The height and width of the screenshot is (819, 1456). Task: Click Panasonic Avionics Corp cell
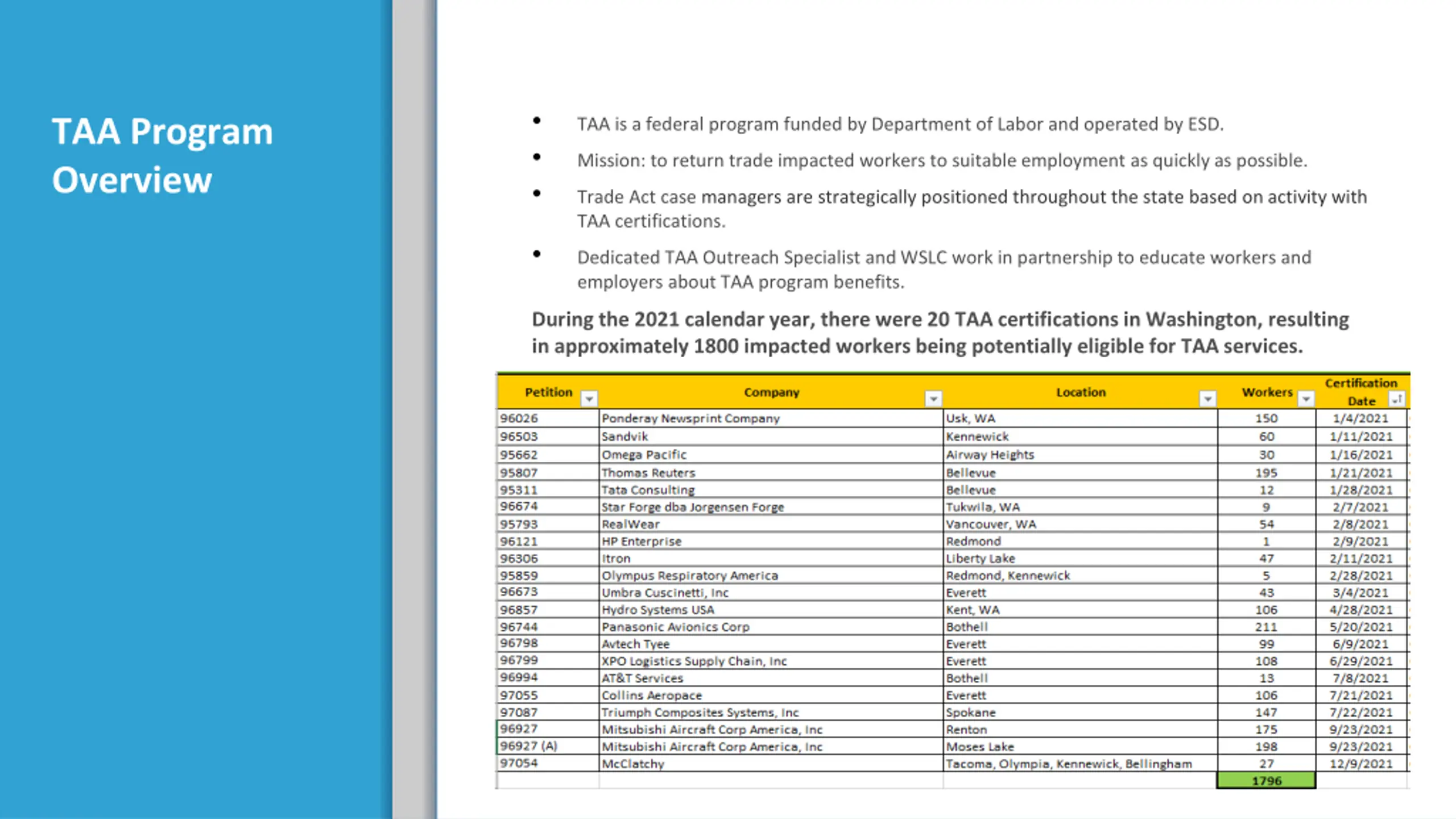click(x=771, y=626)
